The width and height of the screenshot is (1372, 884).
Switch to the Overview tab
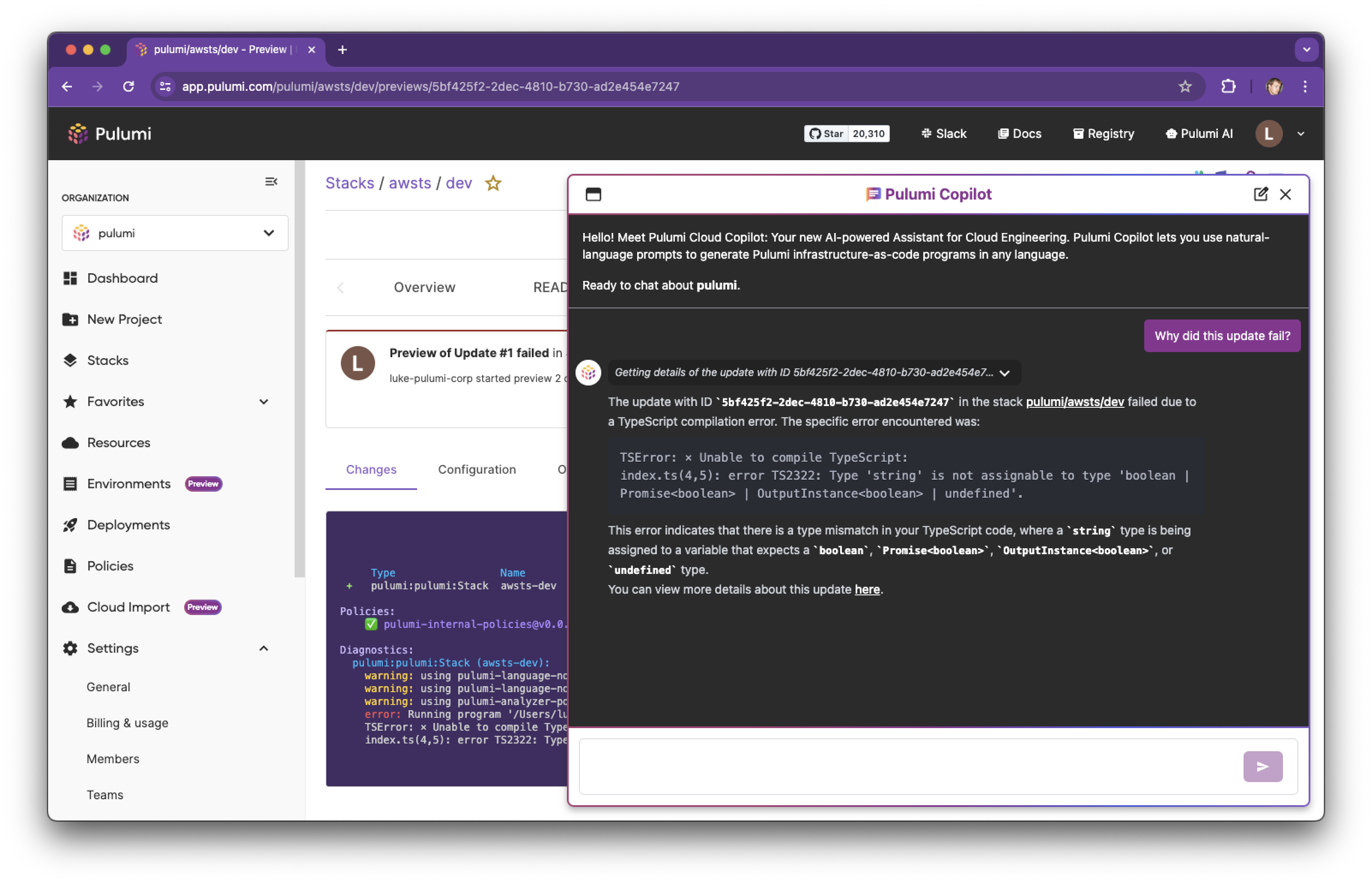click(425, 287)
